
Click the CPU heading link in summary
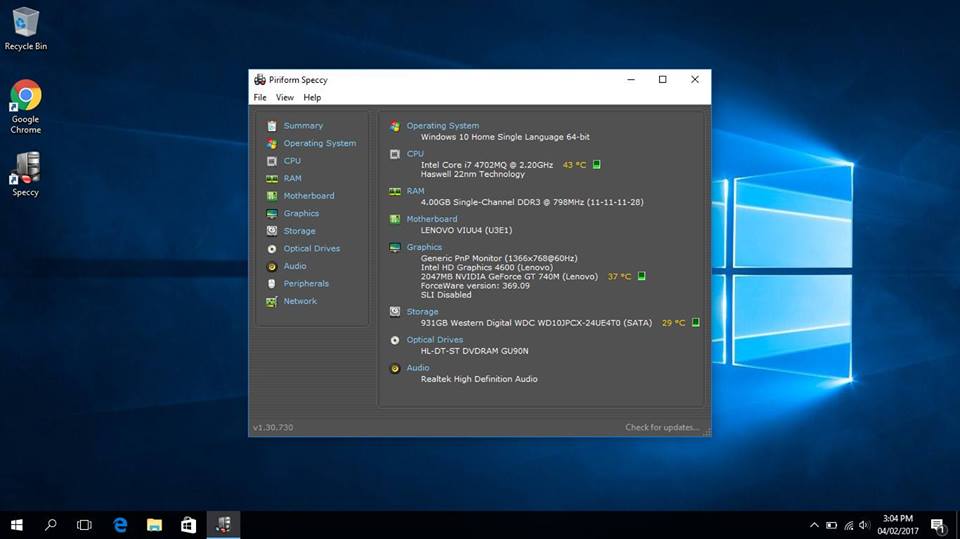click(415, 154)
